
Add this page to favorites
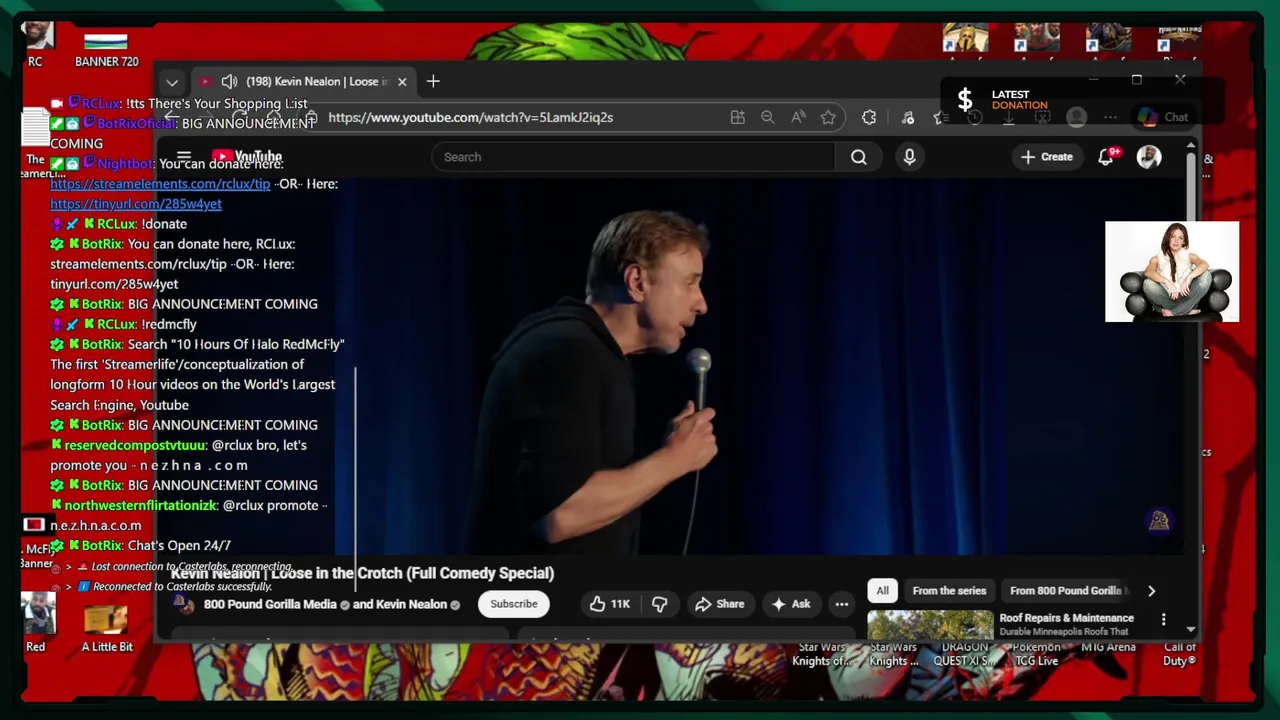click(828, 117)
